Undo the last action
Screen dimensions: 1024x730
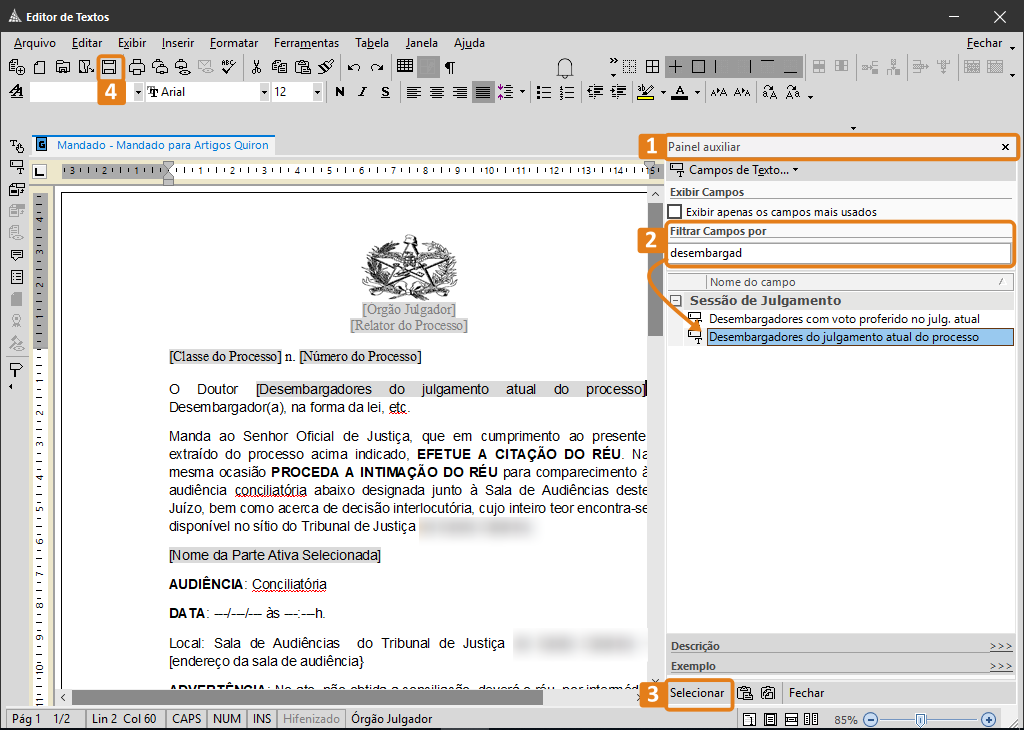354,67
